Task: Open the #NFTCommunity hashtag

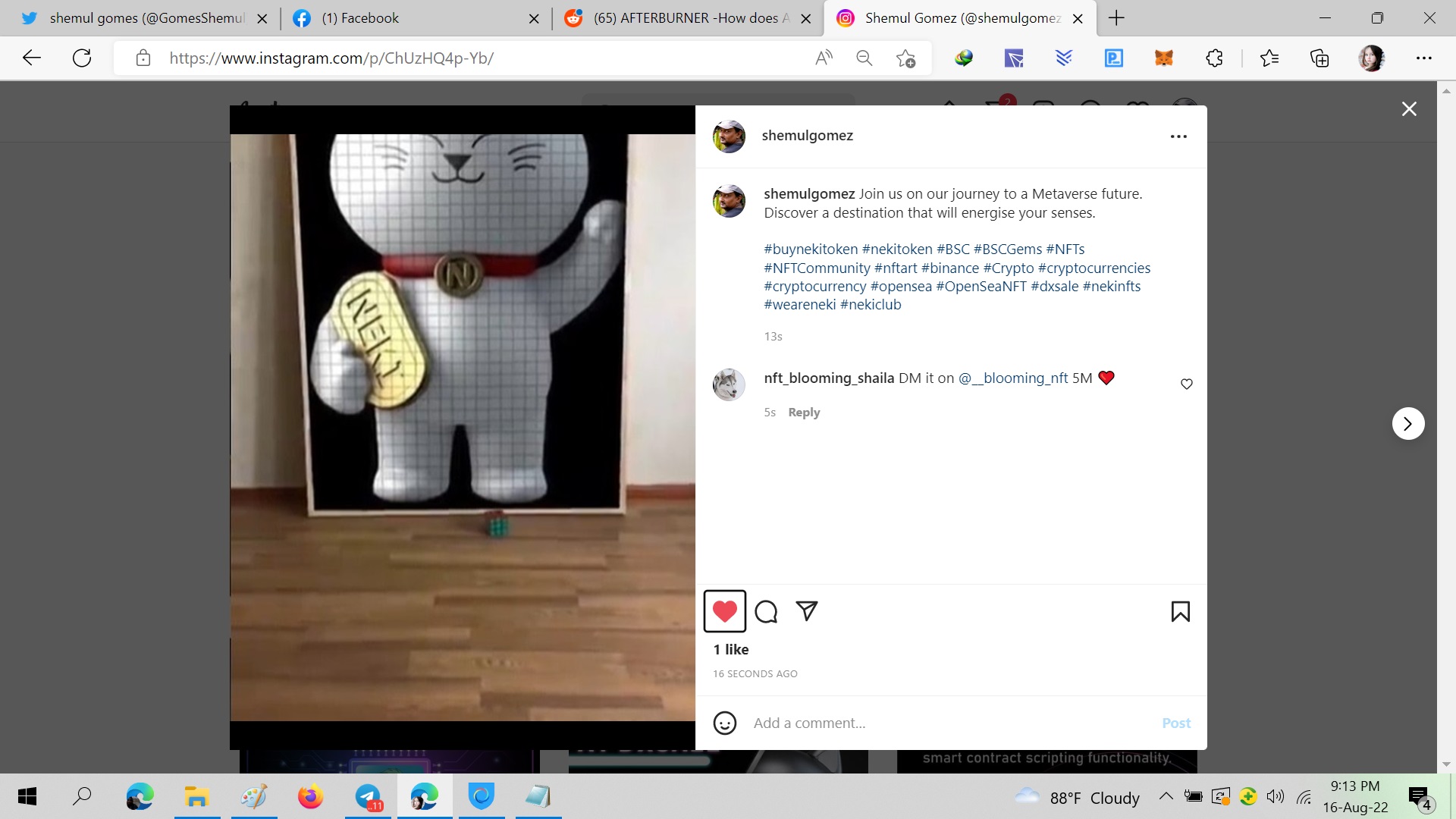Action: pyautogui.click(x=817, y=268)
